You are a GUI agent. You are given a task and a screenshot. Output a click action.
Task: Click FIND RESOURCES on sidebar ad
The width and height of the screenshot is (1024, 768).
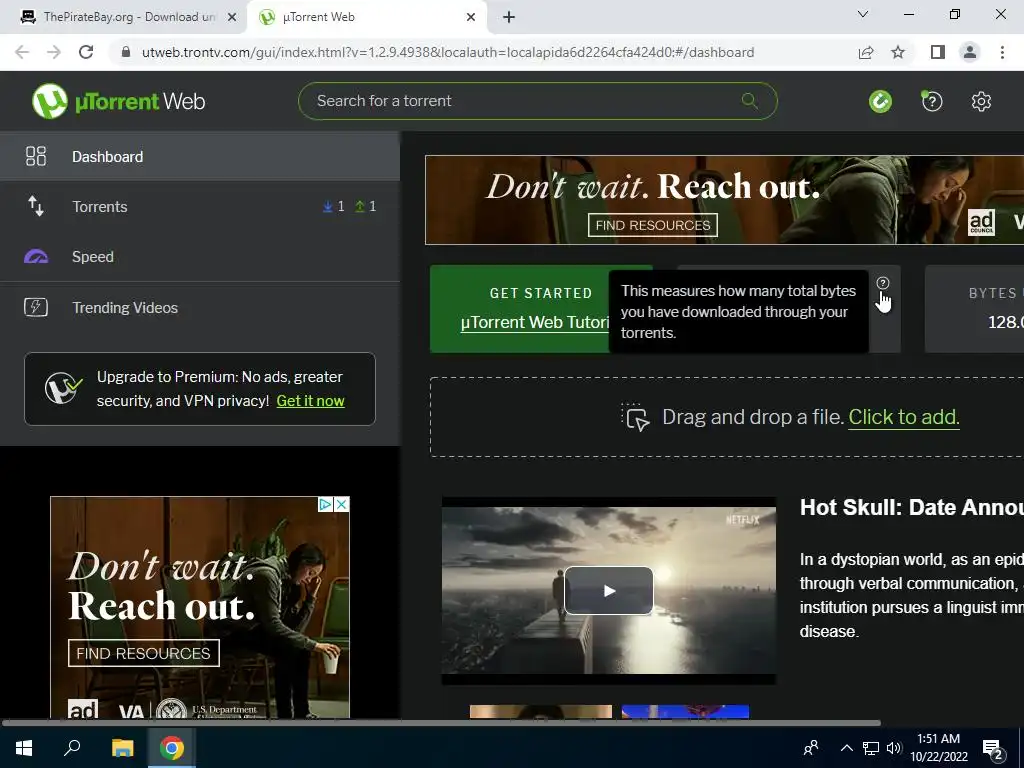coord(144,653)
